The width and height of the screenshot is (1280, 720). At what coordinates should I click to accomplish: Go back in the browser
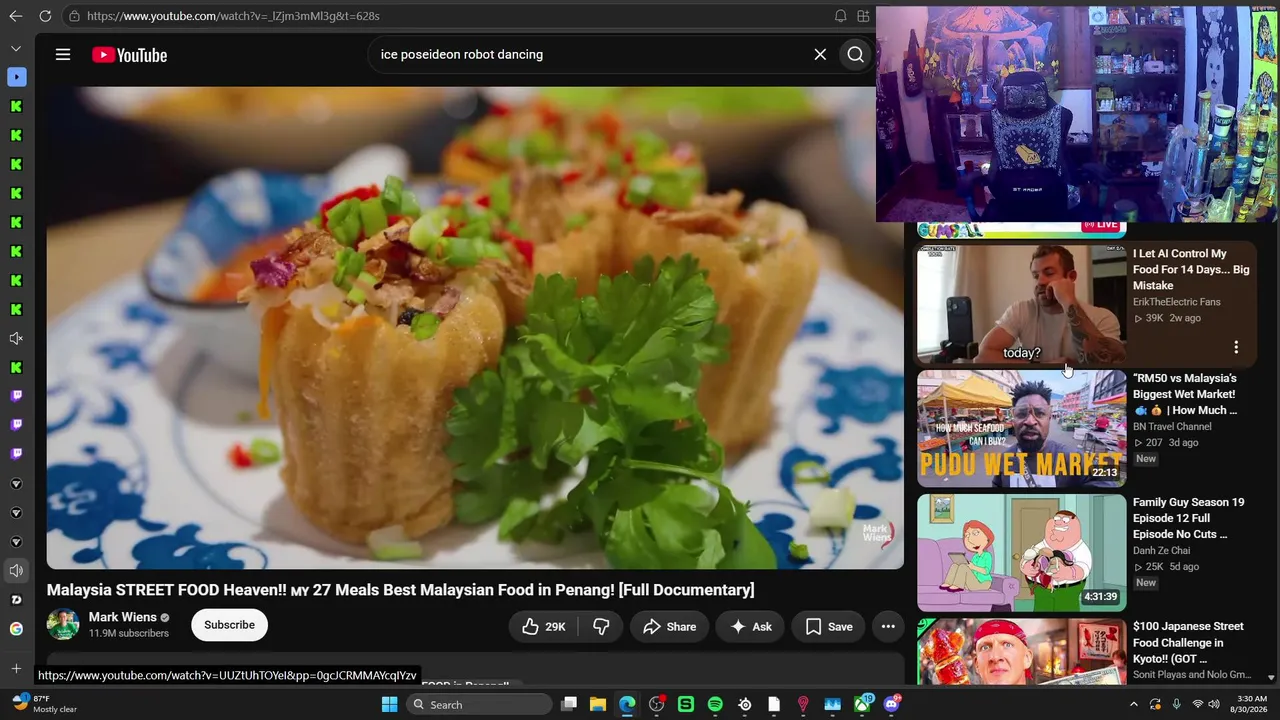pyautogui.click(x=15, y=16)
